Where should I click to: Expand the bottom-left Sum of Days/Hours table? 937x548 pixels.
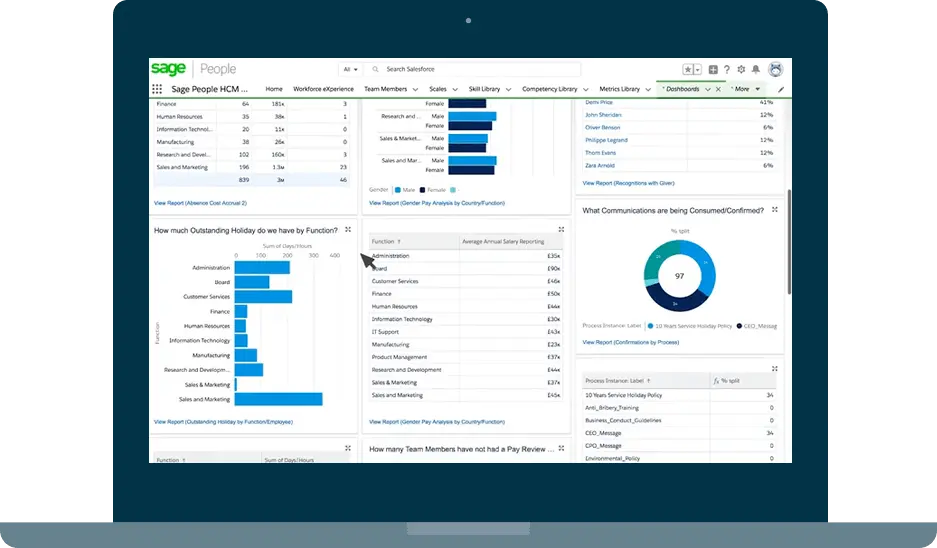pyautogui.click(x=348, y=448)
